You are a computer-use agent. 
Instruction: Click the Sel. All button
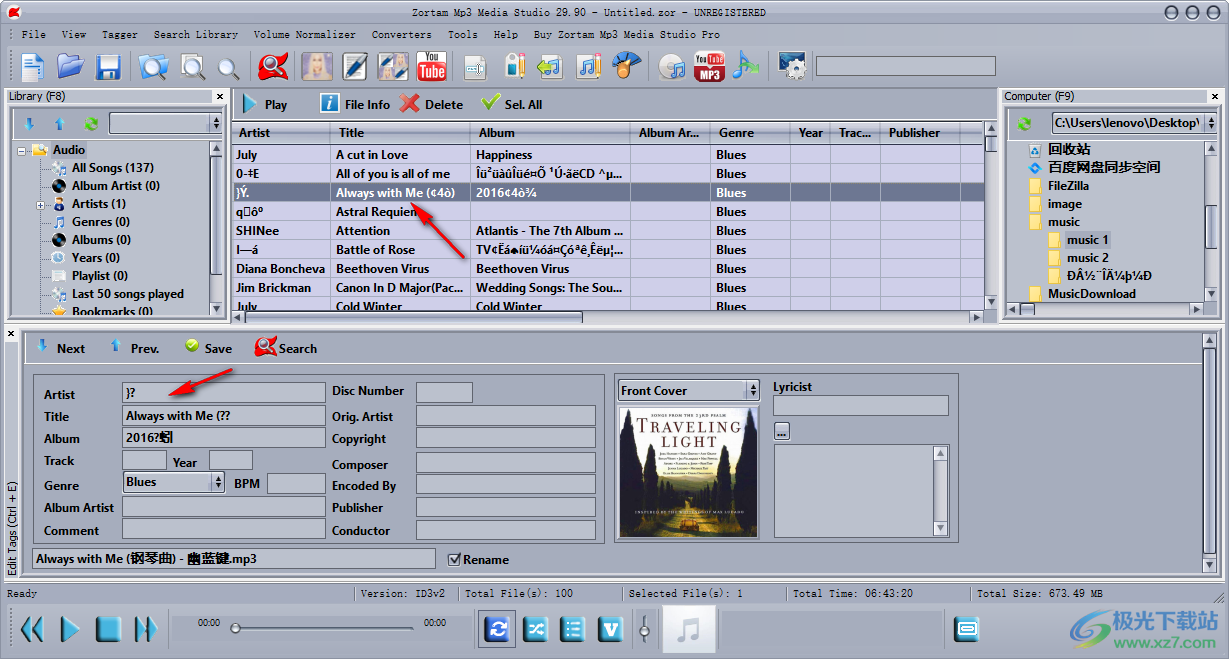pyautogui.click(x=512, y=104)
